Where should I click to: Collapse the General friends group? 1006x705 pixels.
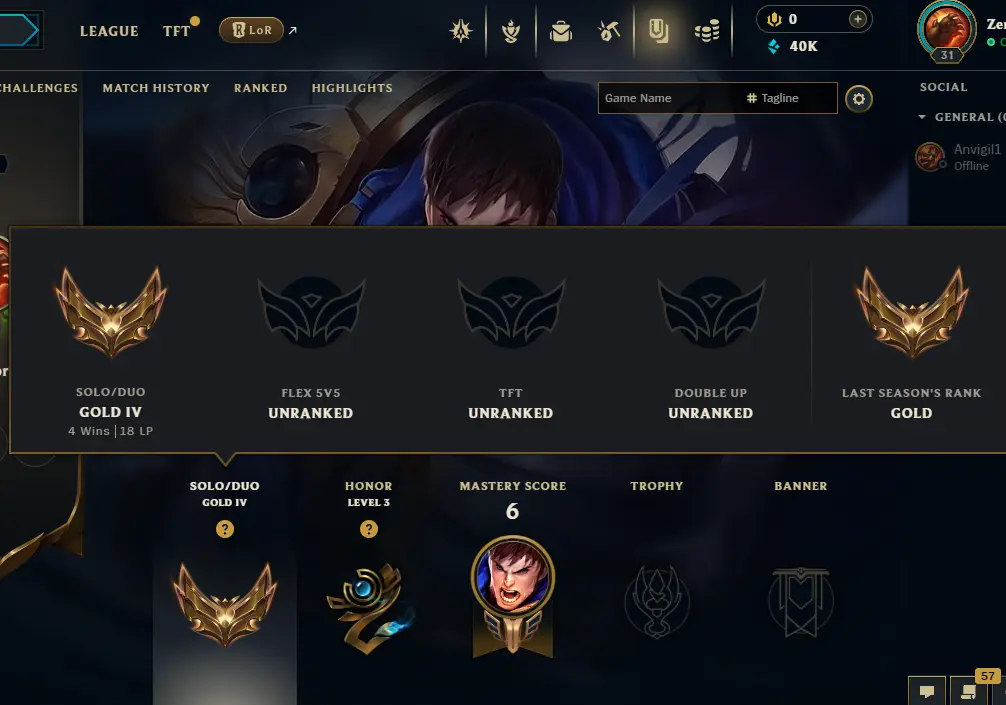922,117
